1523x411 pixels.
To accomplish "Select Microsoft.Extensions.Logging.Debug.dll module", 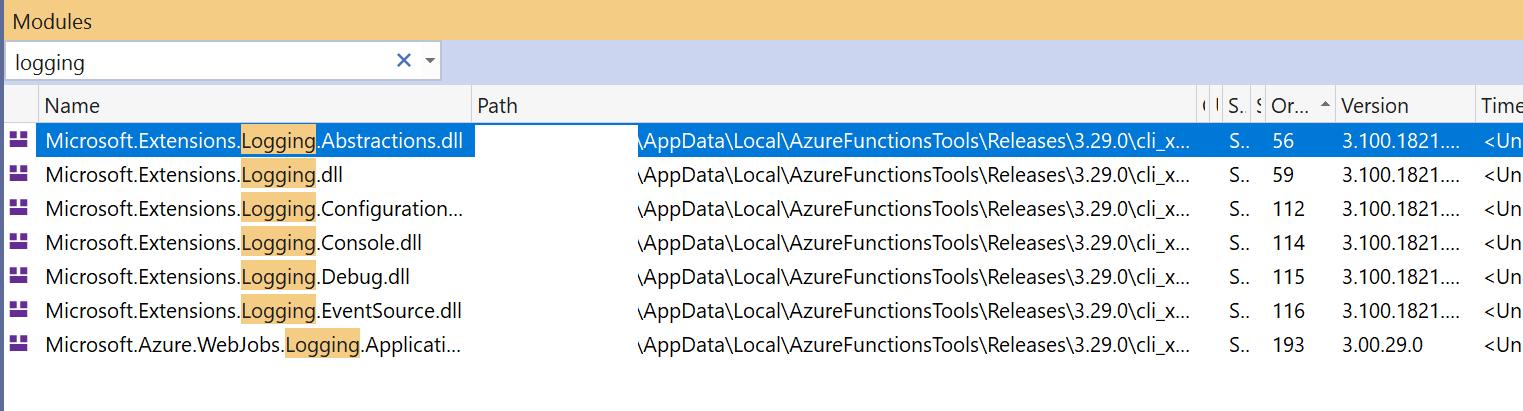I will pyautogui.click(x=227, y=277).
